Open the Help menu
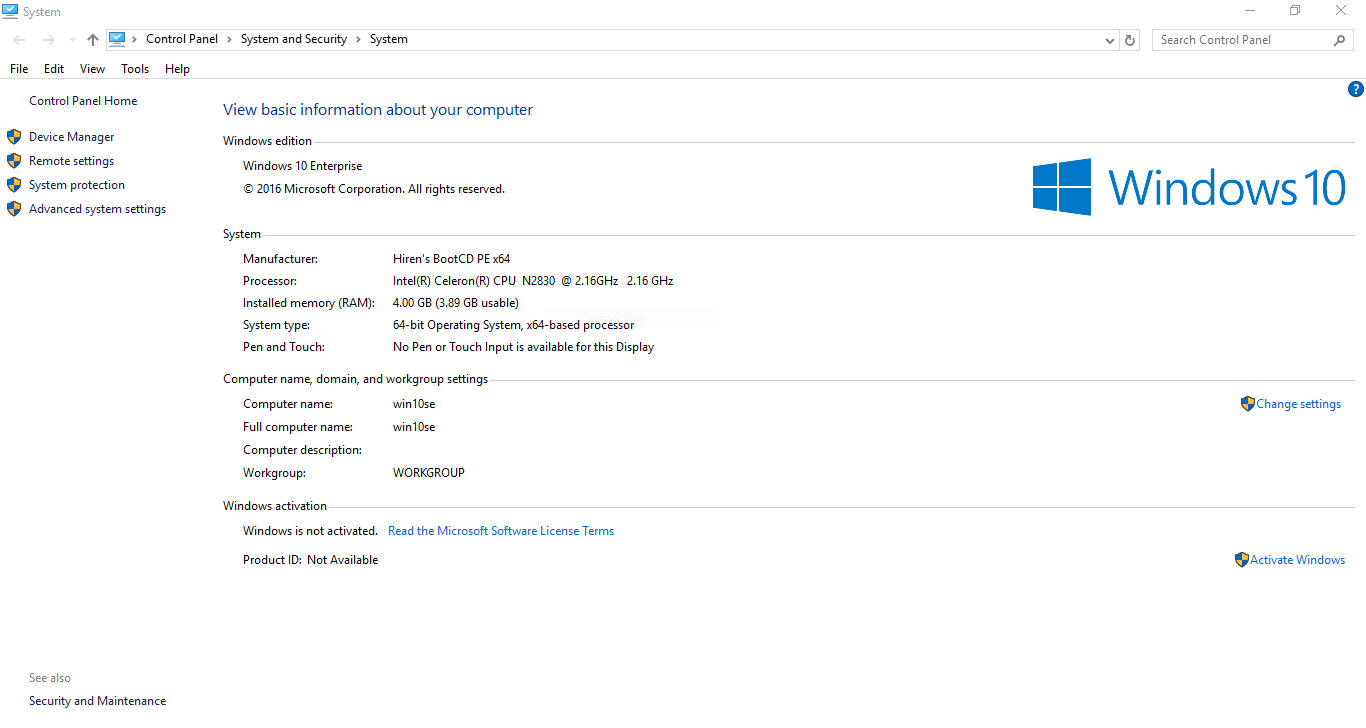The image size is (1366, 728). pos(178,69)
